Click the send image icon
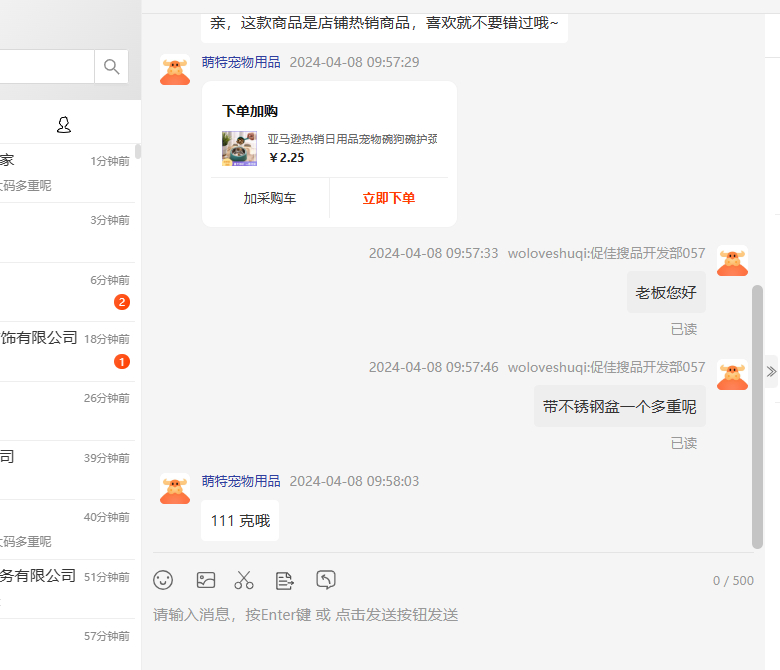This screenshot has width=780, height=670. pyautogui.click(x=205, y=580)
